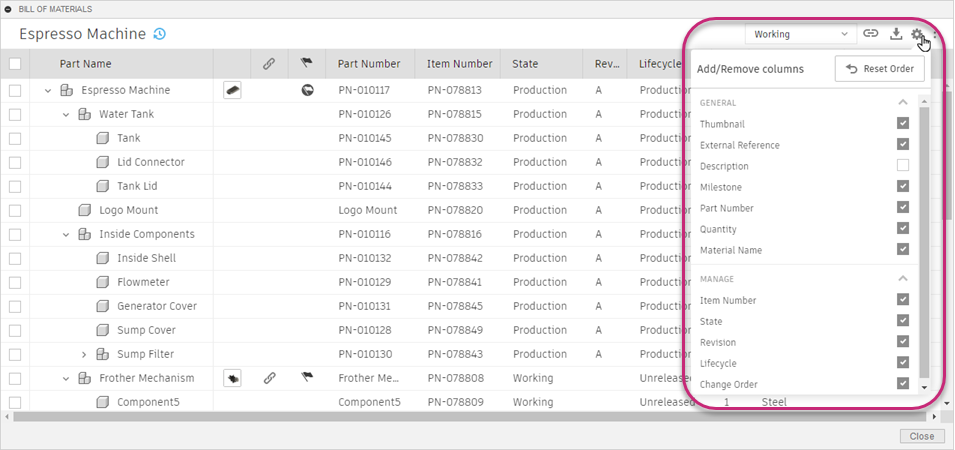
Task: Open the gear settings icon
Action: [917, 34]
